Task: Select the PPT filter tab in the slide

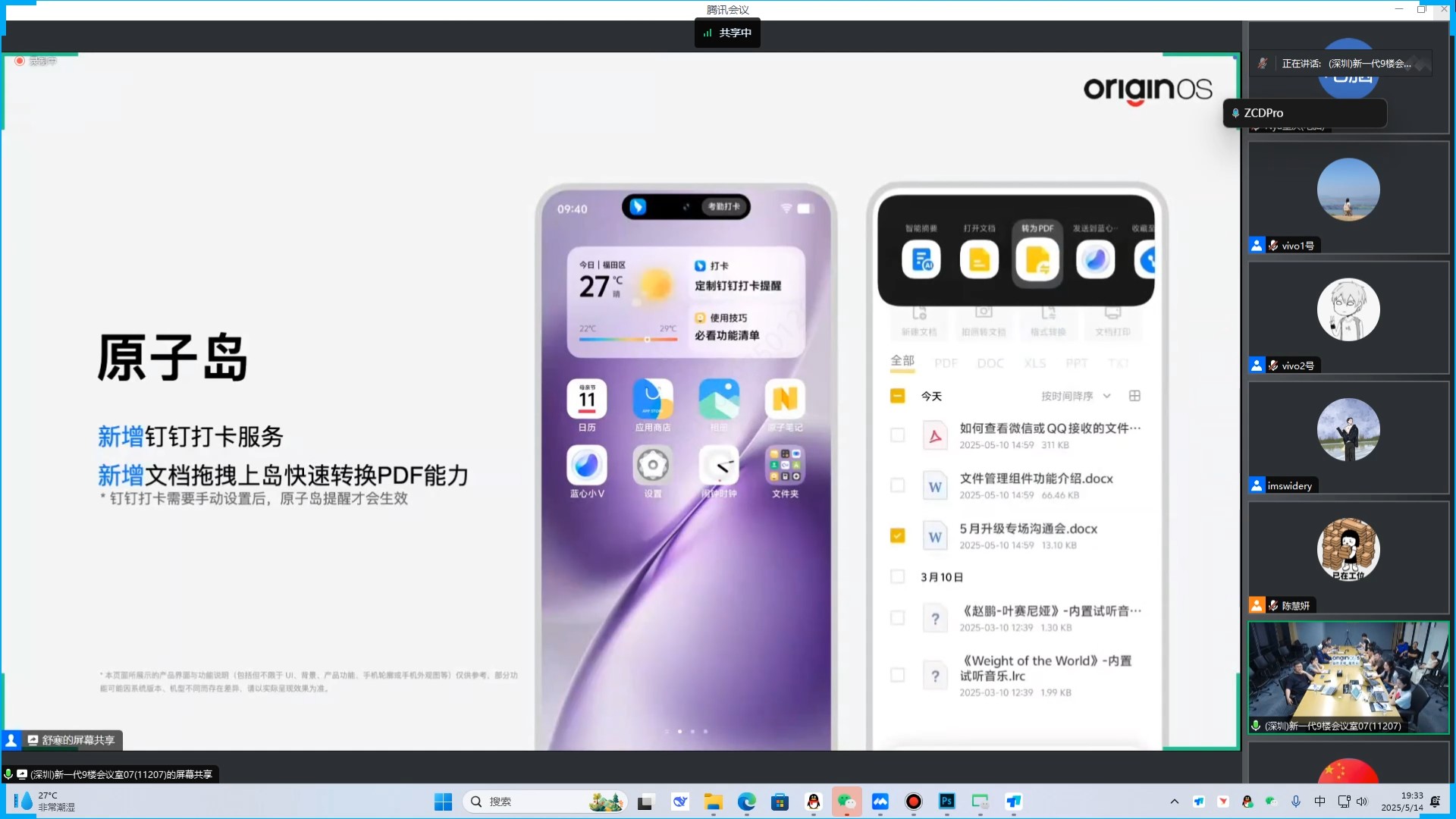Action: tap(1077, 363)
